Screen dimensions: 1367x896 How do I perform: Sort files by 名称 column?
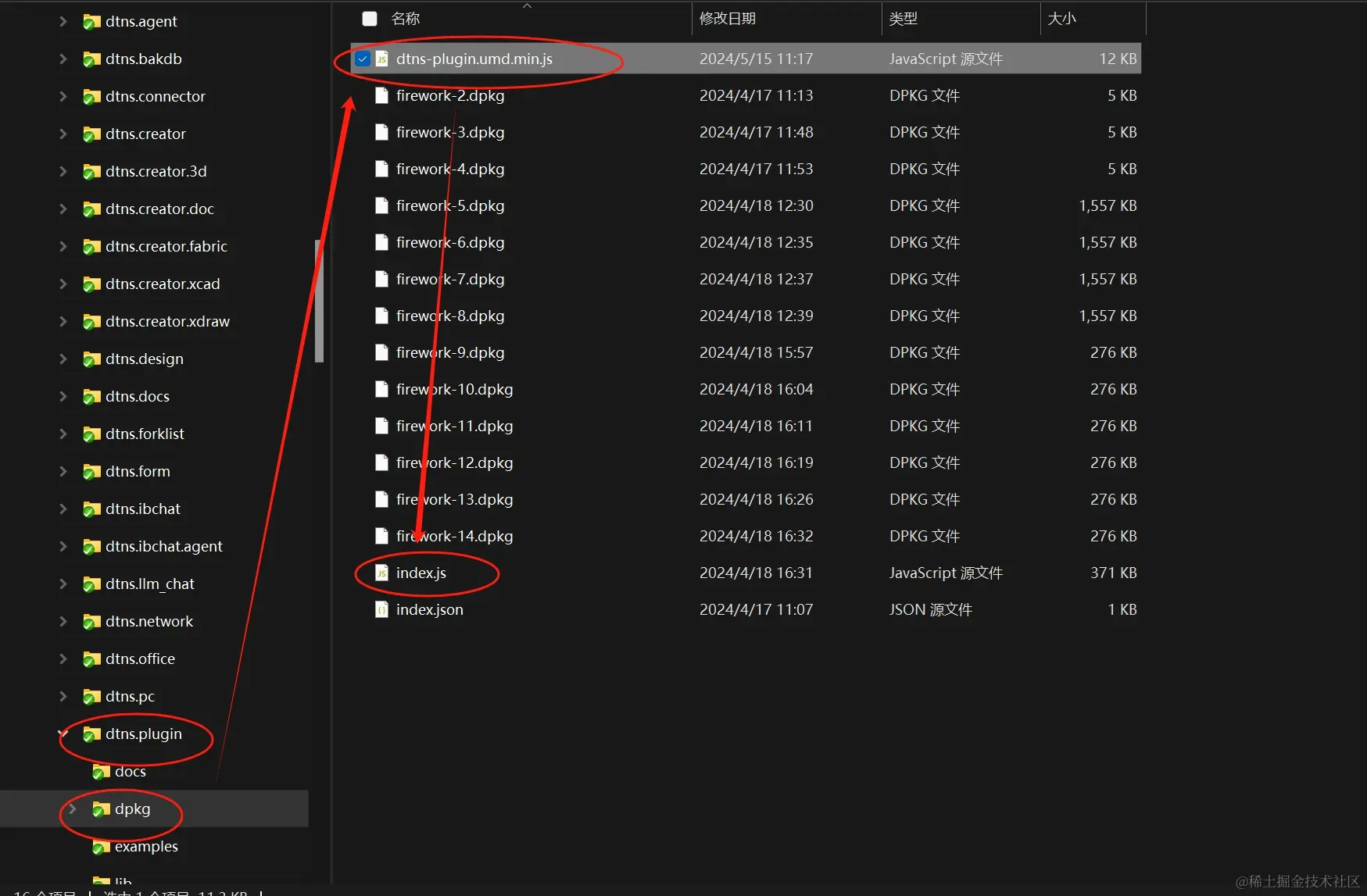click(x=406, y=19)
